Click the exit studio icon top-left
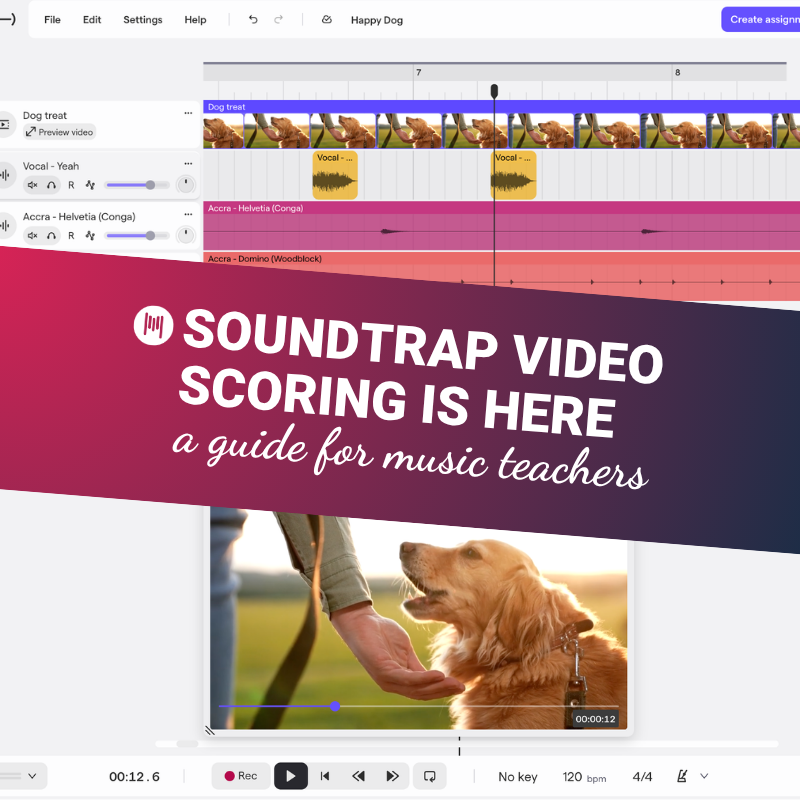800x800 pixels. point(7,19)
